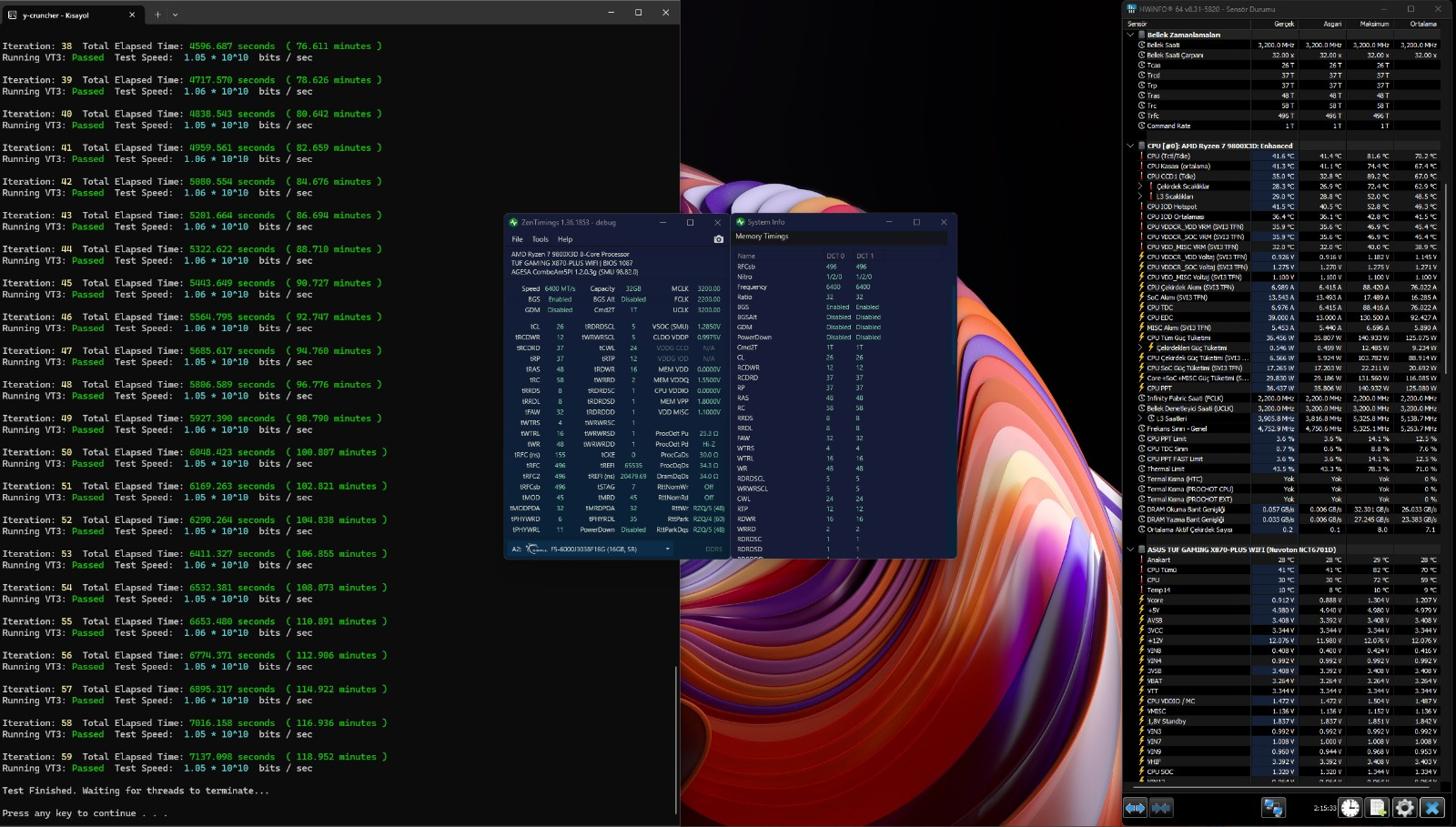The height and width of the screenshot is (827, 1456).
Task: Expand the L3 Saatleri sub-rows
Action: click(x=1140, y=419)
